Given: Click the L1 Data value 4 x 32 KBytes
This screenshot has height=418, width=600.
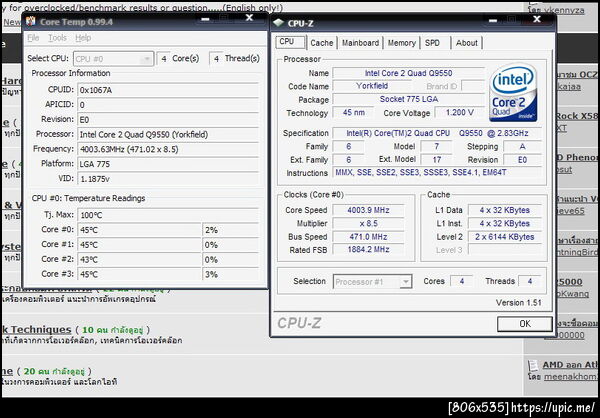Looking at the screenshot, I should (x=505, y=210).
